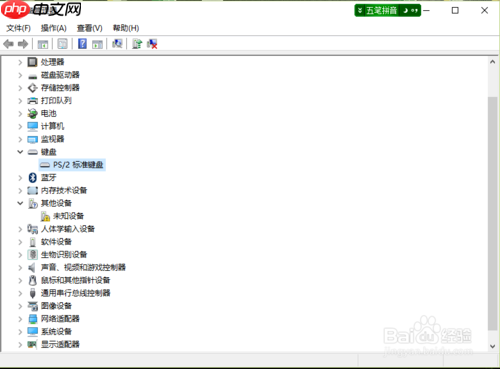Click the 五笔拼音 input method indicator
Image resolution: width=500 pixels, height=369 pixels.
tap(387, 11)
